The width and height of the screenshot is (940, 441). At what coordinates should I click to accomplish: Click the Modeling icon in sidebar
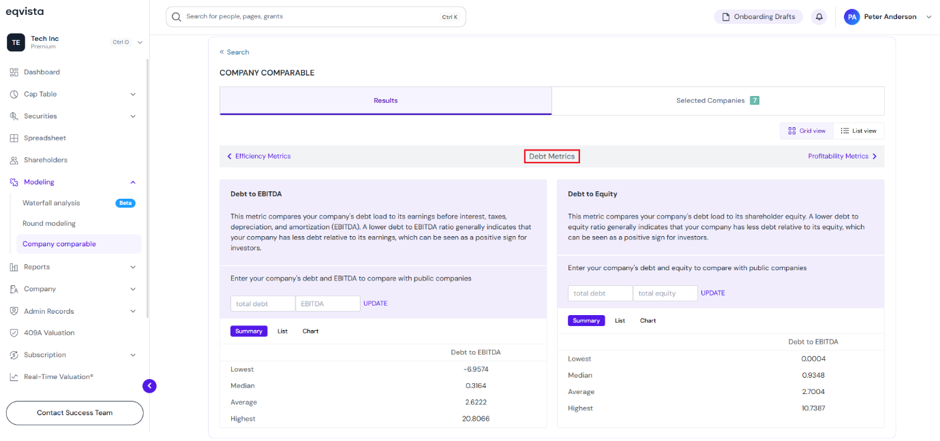(14, 182)
